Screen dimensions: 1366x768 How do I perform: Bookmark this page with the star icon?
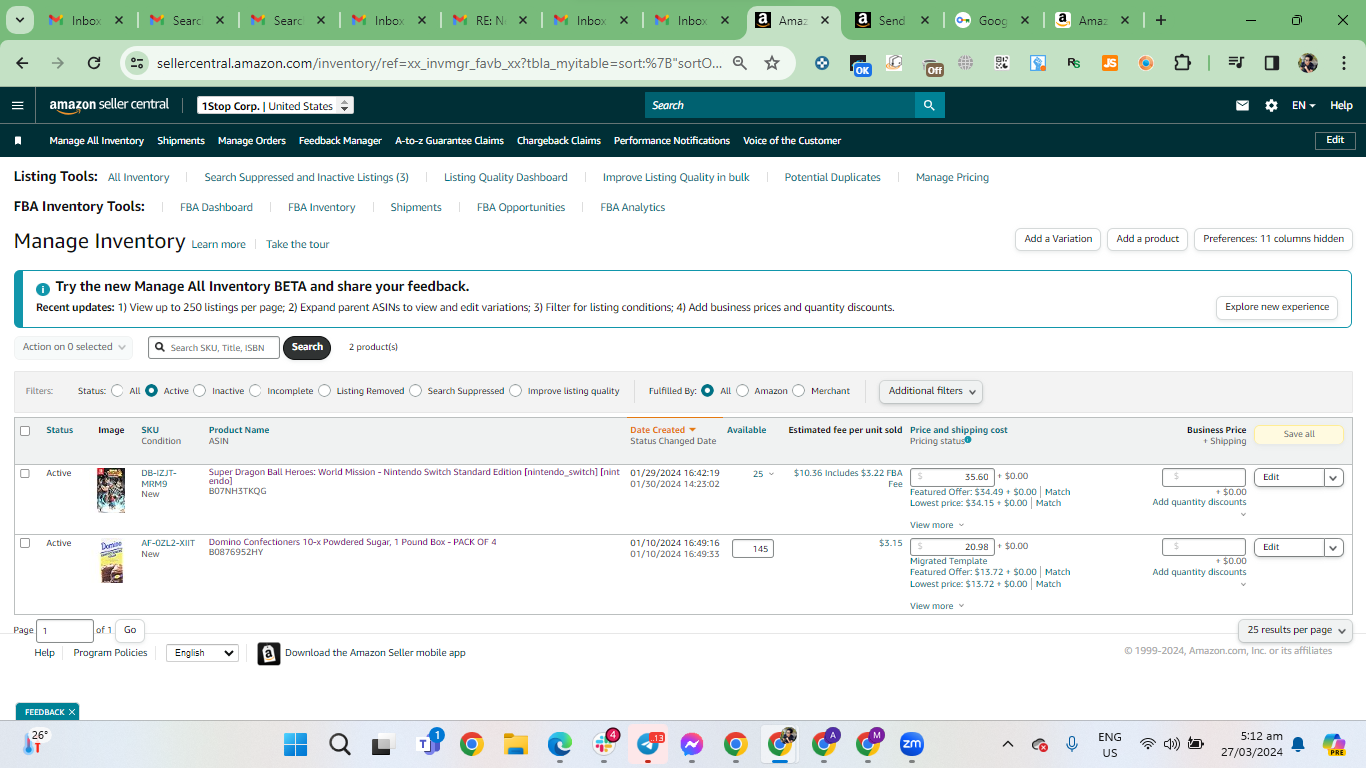[x=772, y=63]
